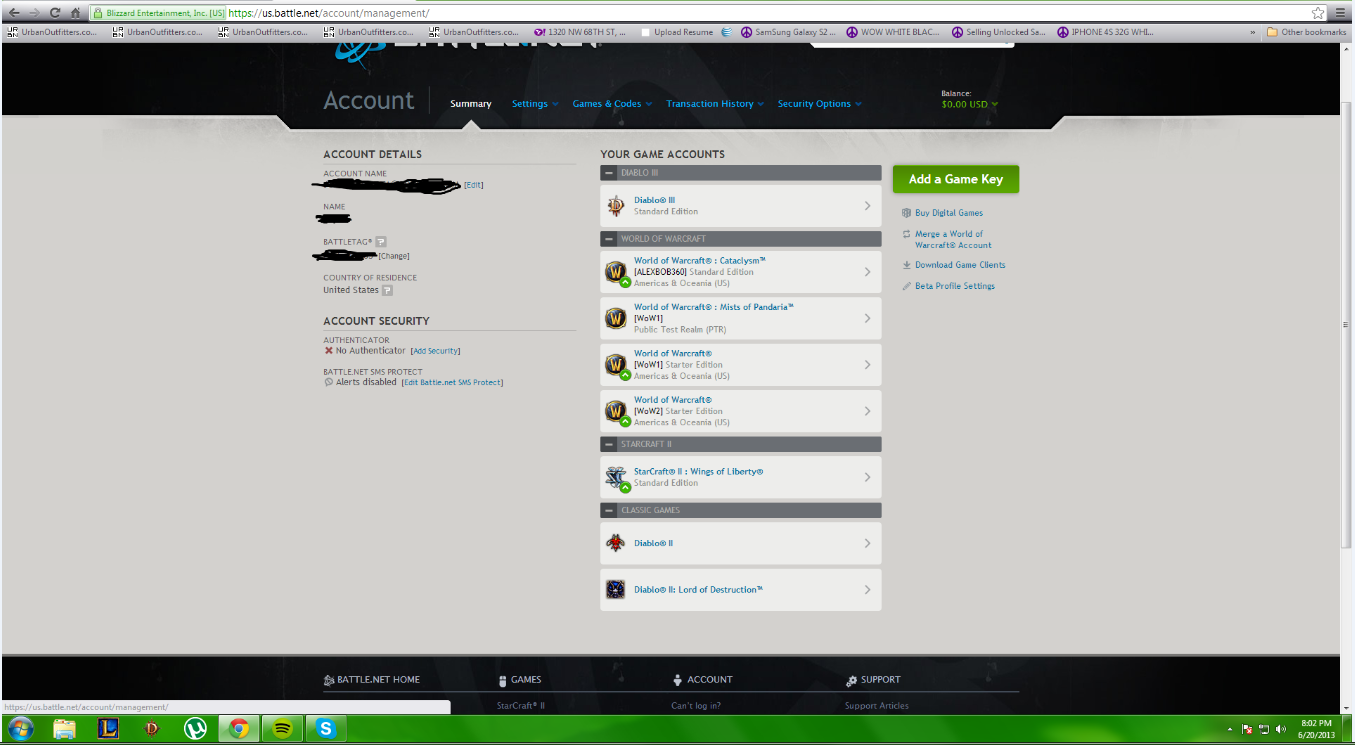Viewport: 1355px width, 745px height.
Task: Open Spotify from the taskbar
Action: point(282,729)
